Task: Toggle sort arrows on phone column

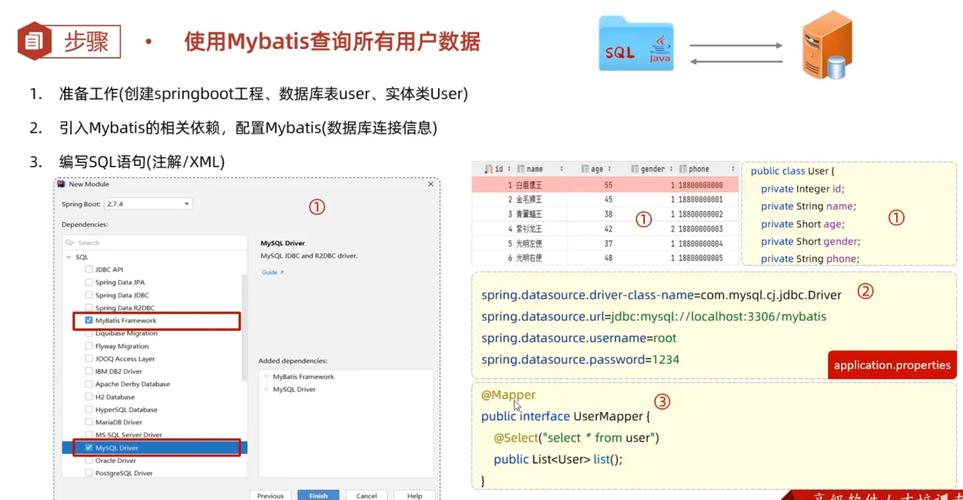Action: pyautogui.click(x=733, y=168)
